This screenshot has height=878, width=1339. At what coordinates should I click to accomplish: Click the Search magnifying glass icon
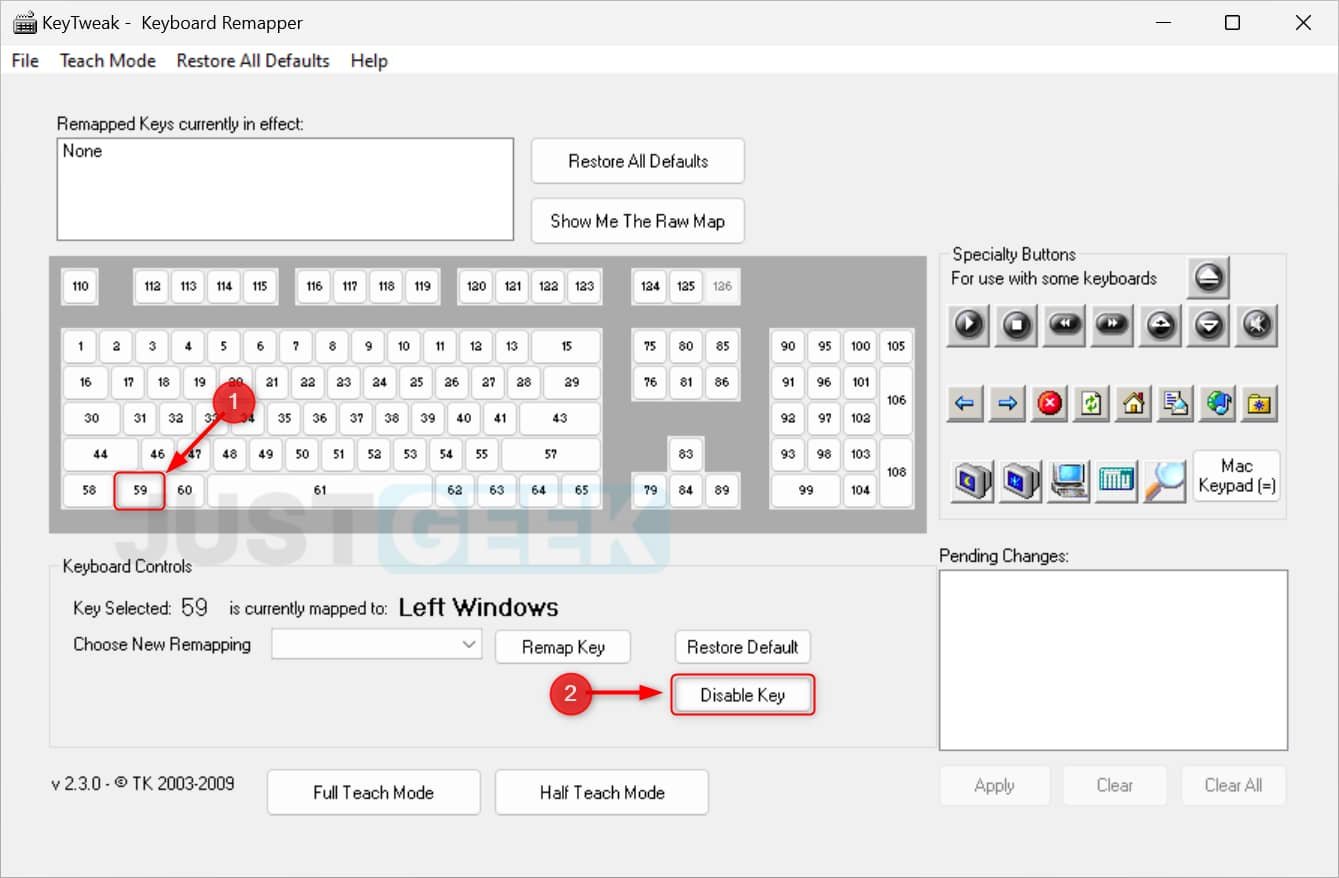click(x=1165, y=480)
